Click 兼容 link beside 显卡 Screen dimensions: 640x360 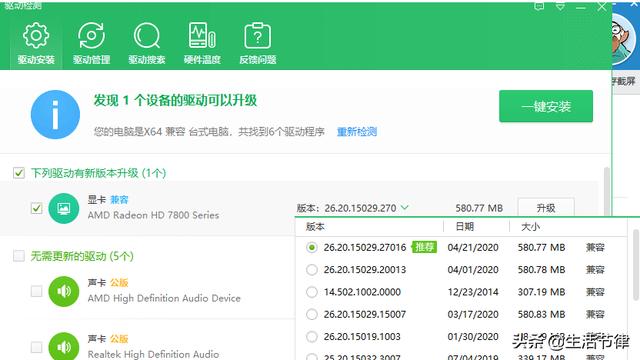[x=119, y=200]
